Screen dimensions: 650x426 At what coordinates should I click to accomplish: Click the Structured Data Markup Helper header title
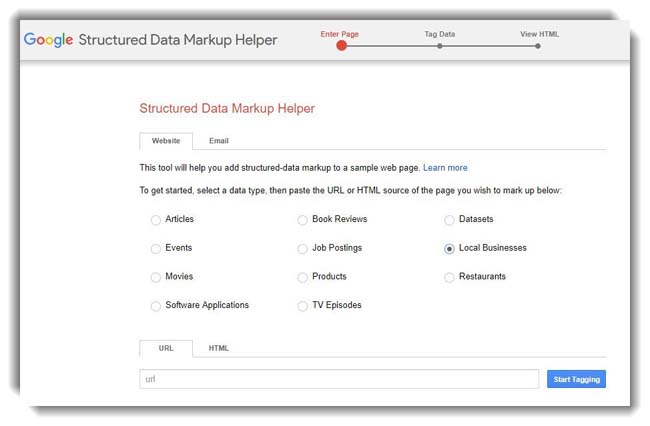click(178, 40)
